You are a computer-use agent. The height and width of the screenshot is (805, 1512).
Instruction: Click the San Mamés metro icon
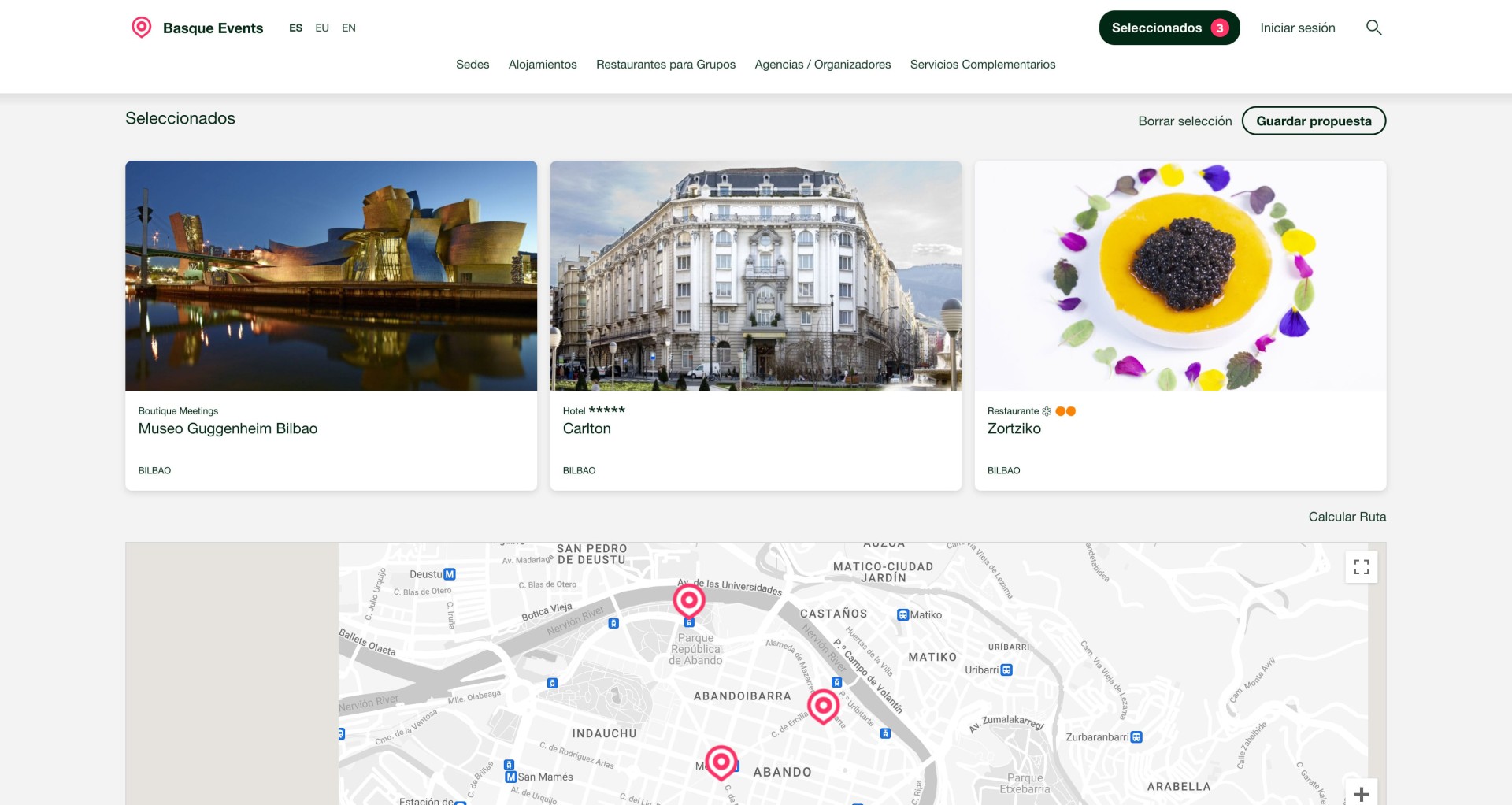click(511, 777)
